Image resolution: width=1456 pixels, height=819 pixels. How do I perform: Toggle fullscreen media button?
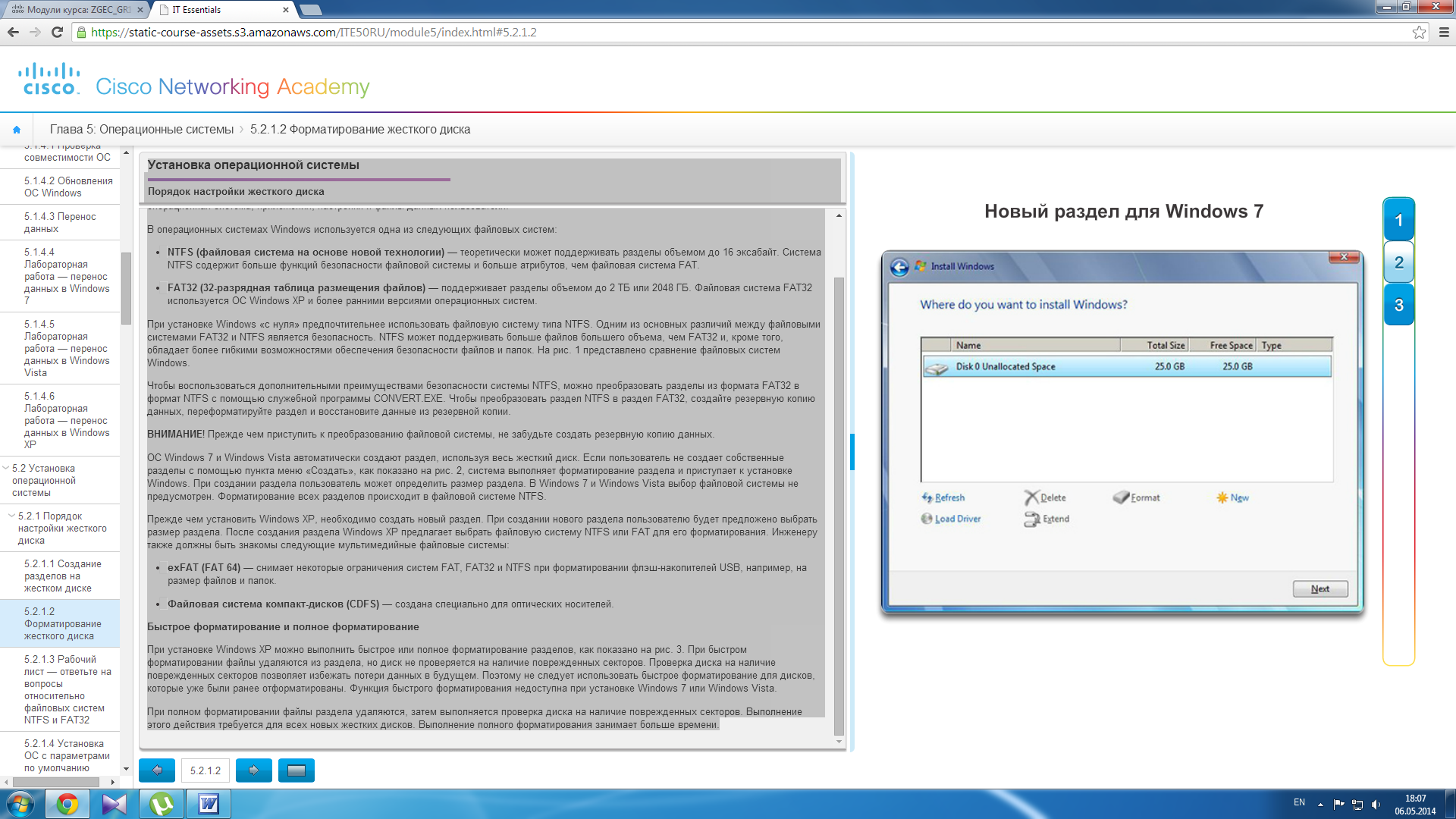click(x=297, y=770)
